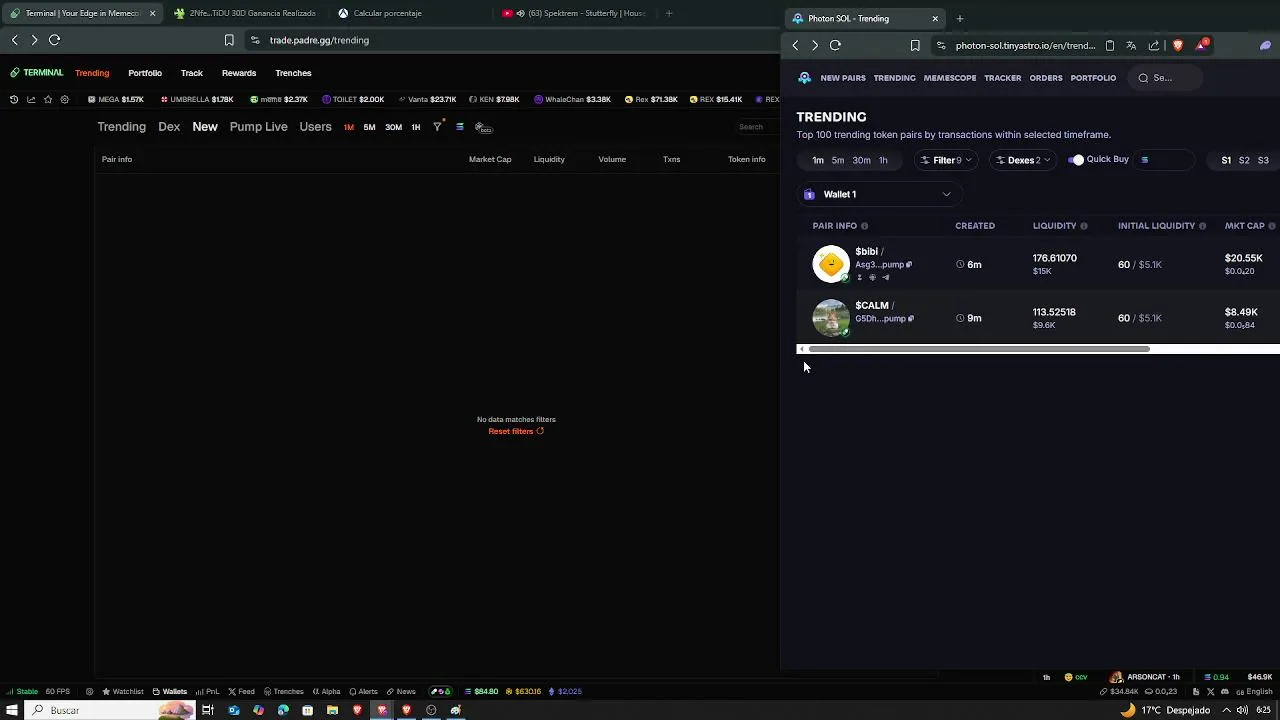Reload the Photon page
Image resolution: width=1280 pixels, height=720 pixels.
click(x=835, y=45)
